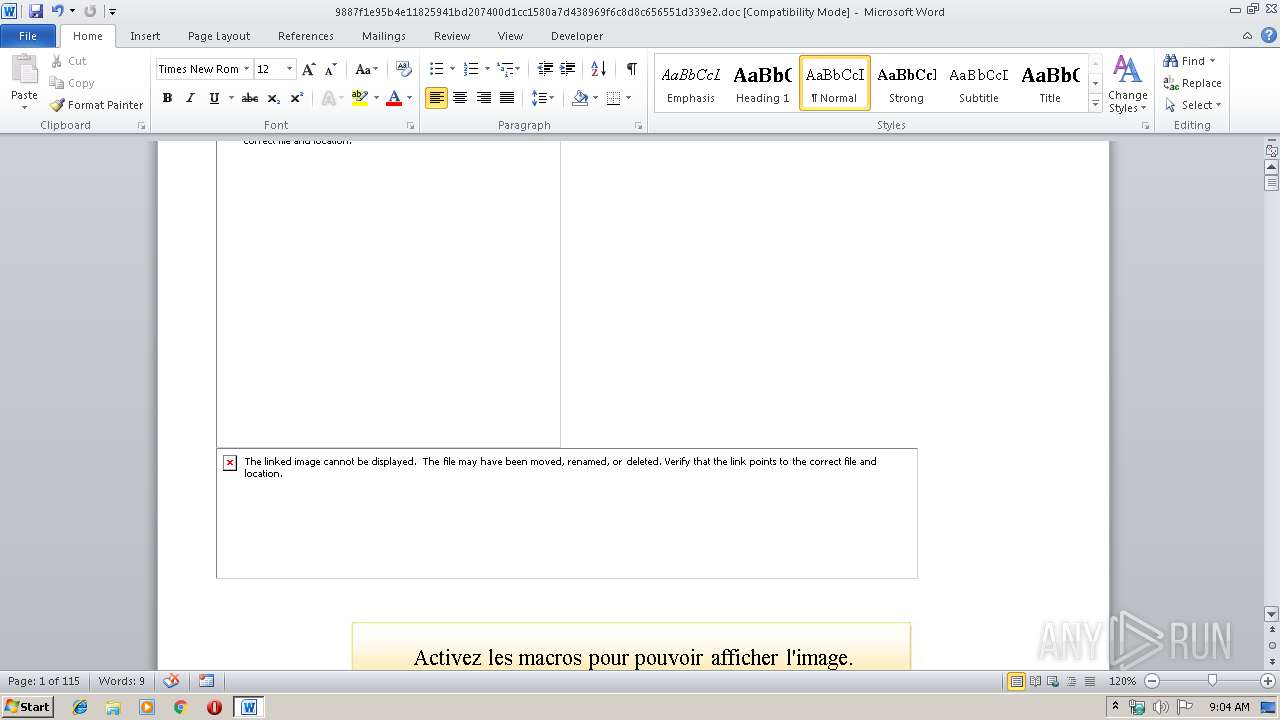Select Align Text Right
This screenshot has height=720, width=1280.
click(x=484, y=98)
